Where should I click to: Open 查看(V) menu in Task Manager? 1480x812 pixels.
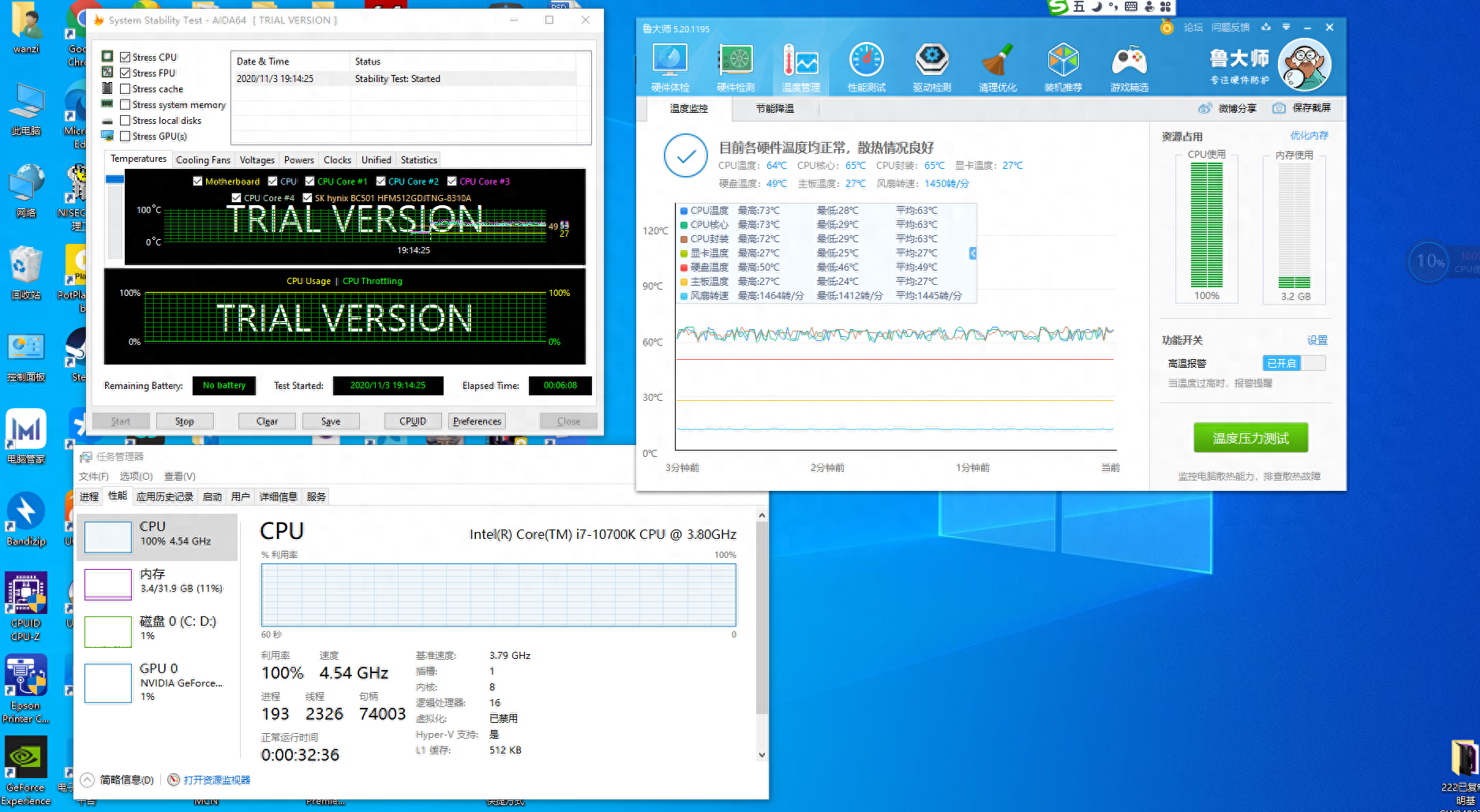coord(179,476)
